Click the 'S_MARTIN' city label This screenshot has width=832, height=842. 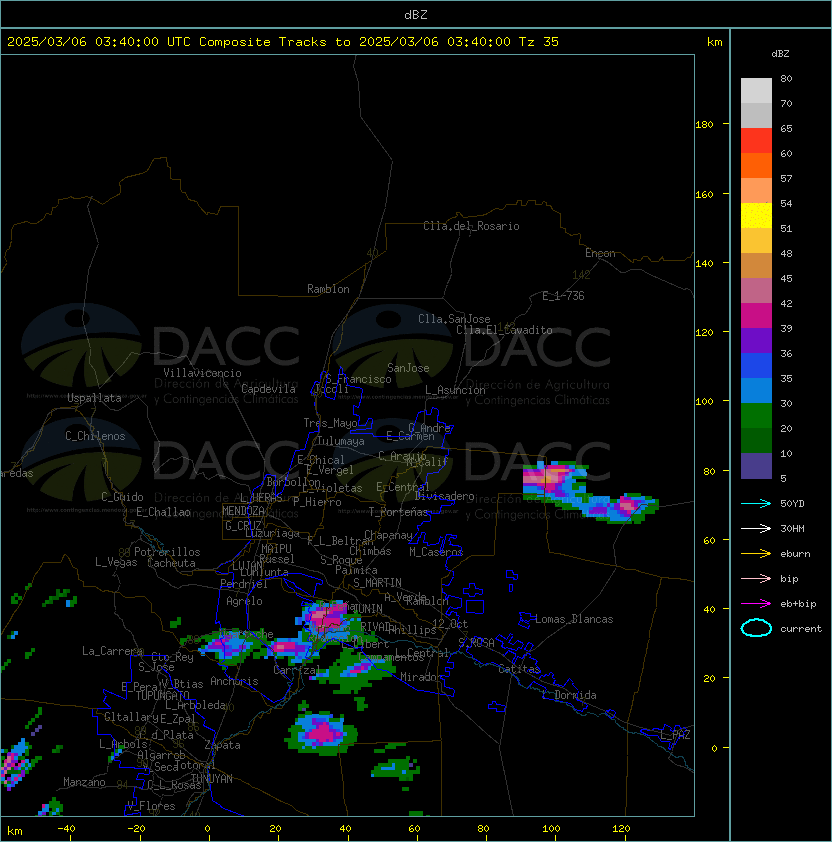[377, 583]
